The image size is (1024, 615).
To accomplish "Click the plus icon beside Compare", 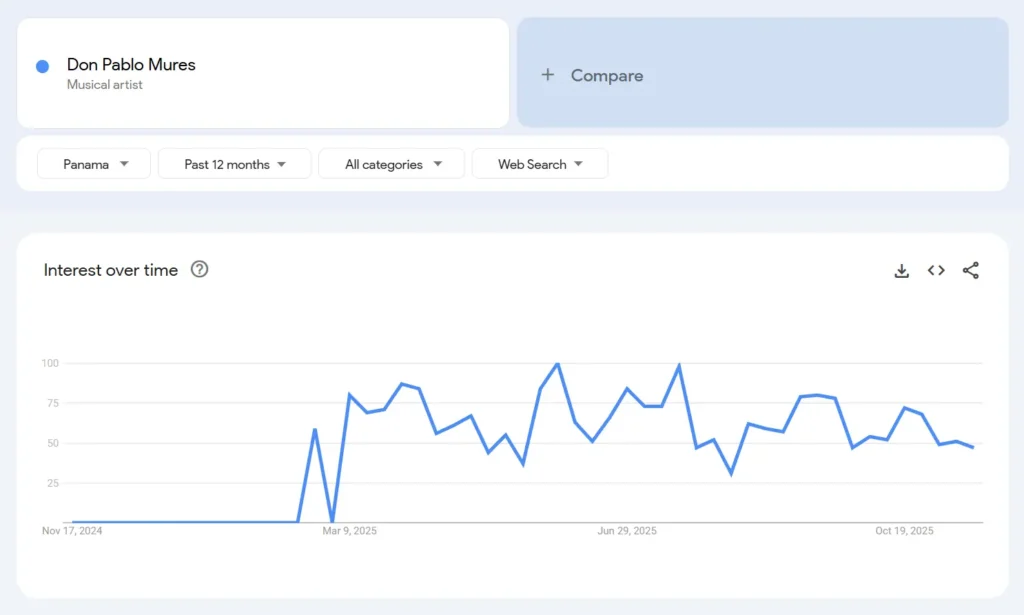I will [547, 75].
